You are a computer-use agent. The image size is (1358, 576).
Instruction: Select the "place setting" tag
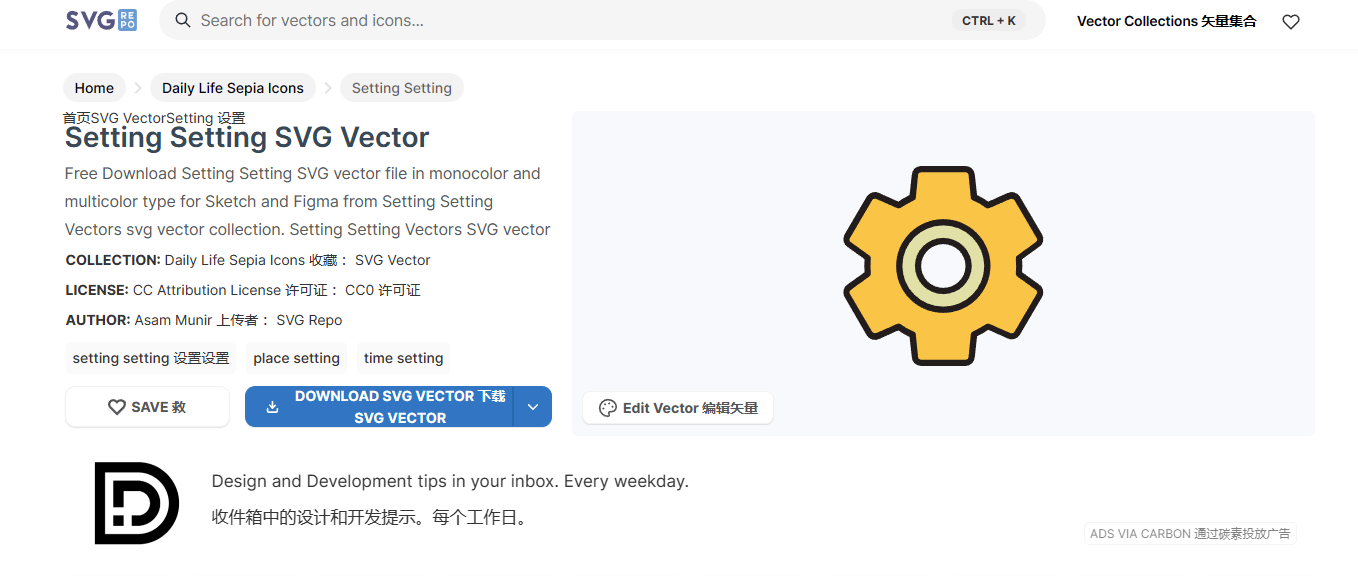point(296,358)
